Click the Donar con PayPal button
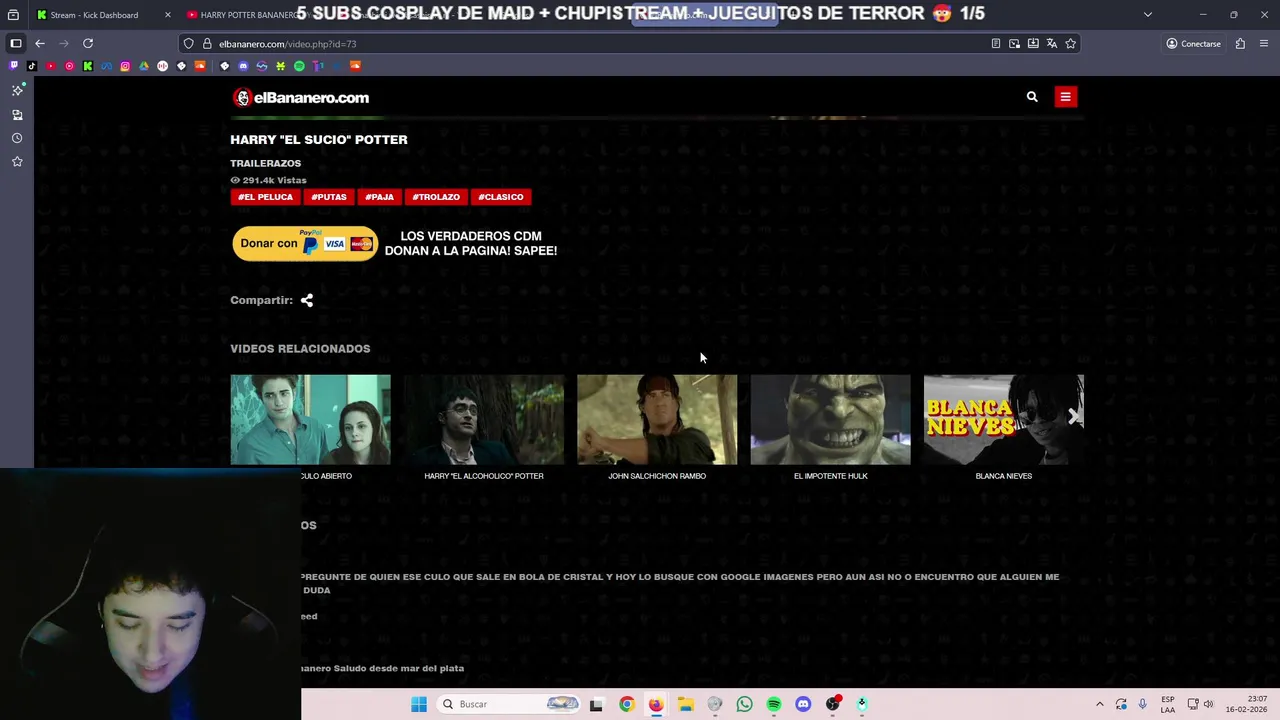 [305, 243]
